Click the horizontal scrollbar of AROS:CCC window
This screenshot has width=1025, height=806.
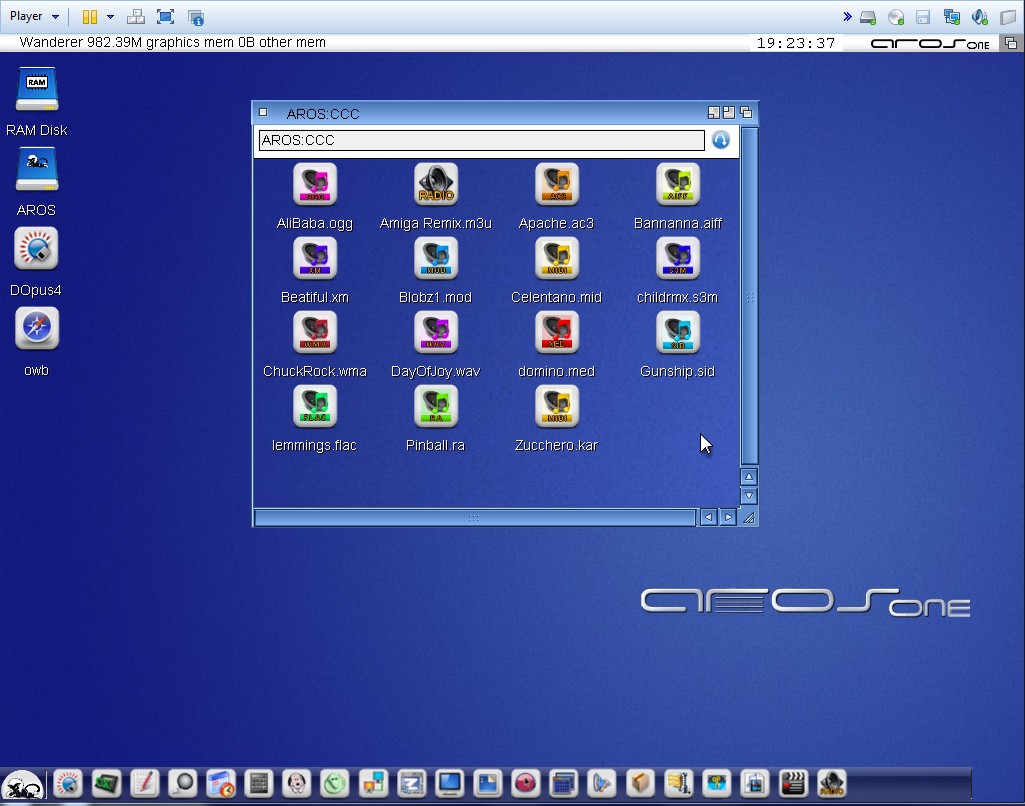pyautogui.click(x=474, y=517)
